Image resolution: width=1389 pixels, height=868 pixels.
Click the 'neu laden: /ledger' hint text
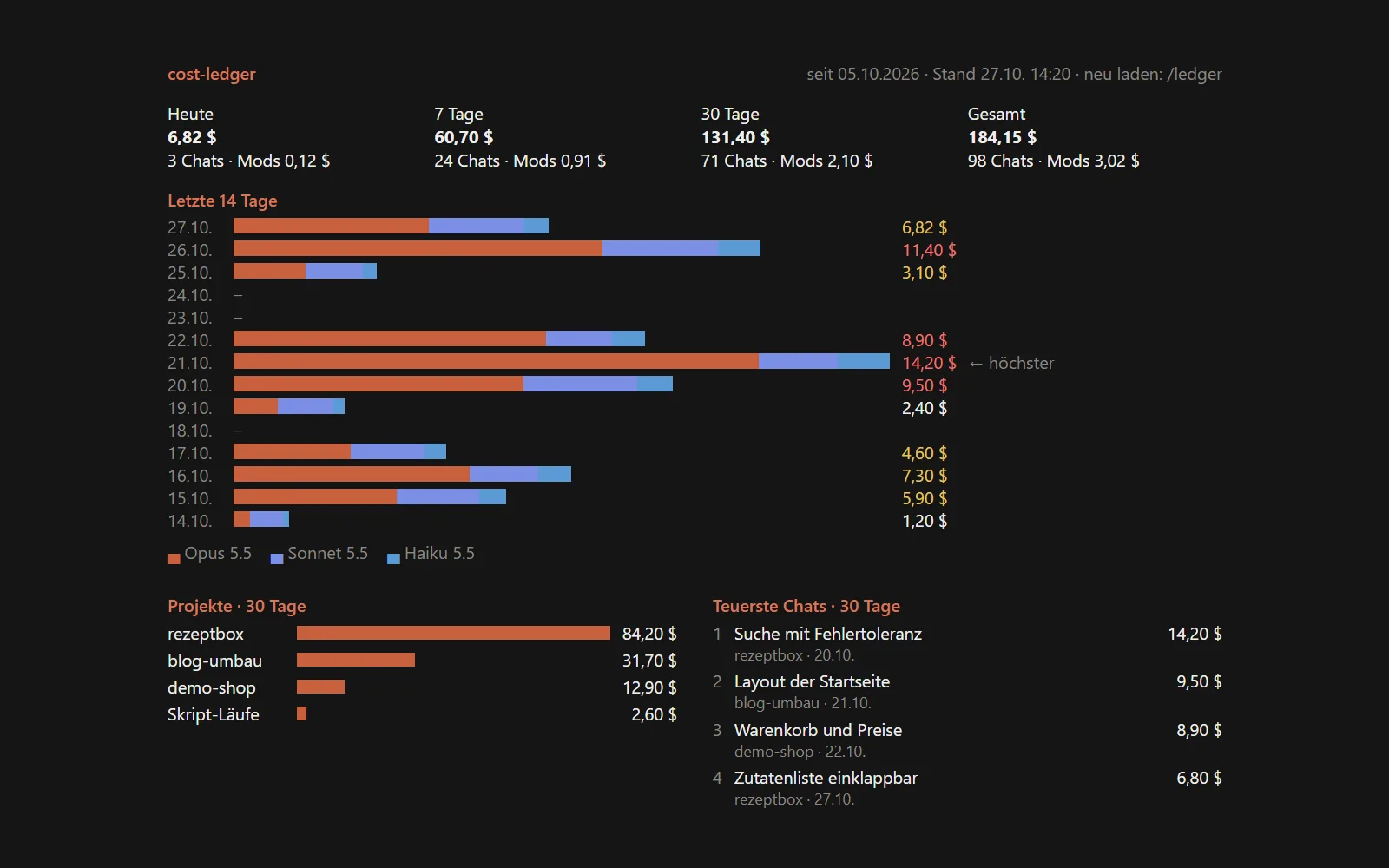[1153, 75]
